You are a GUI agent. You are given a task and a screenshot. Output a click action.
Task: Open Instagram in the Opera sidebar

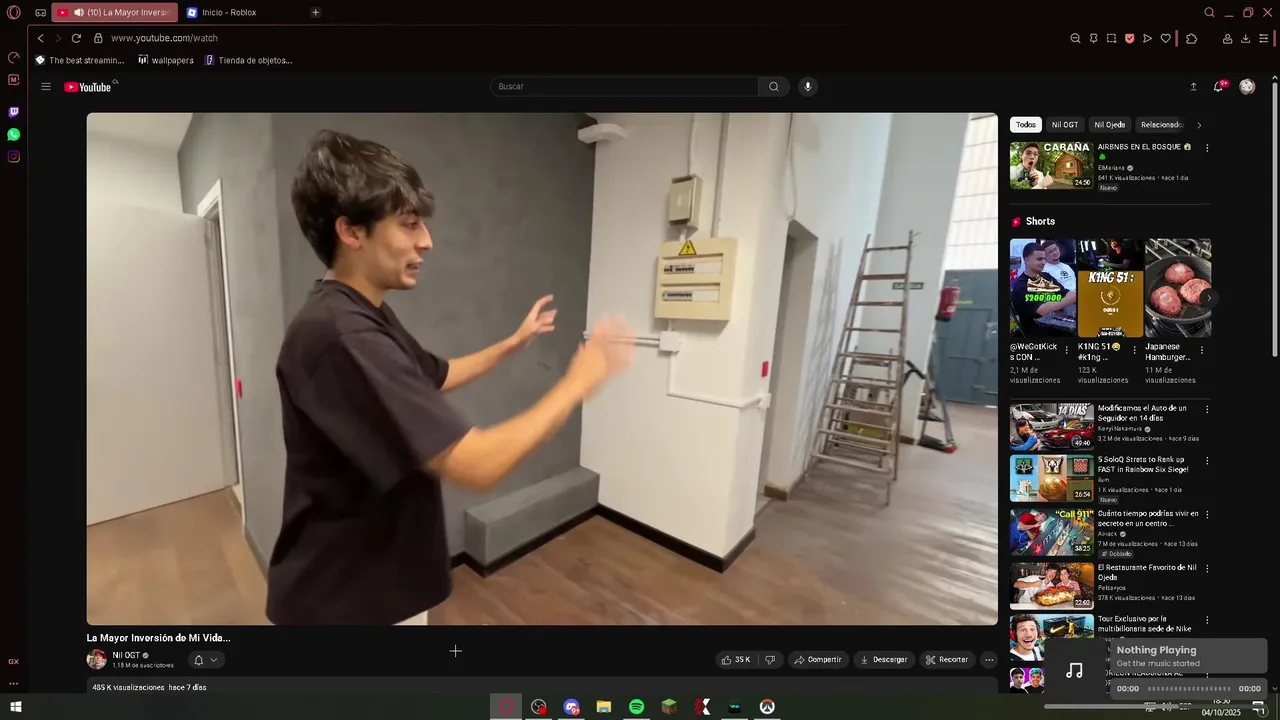coord(14,156)
